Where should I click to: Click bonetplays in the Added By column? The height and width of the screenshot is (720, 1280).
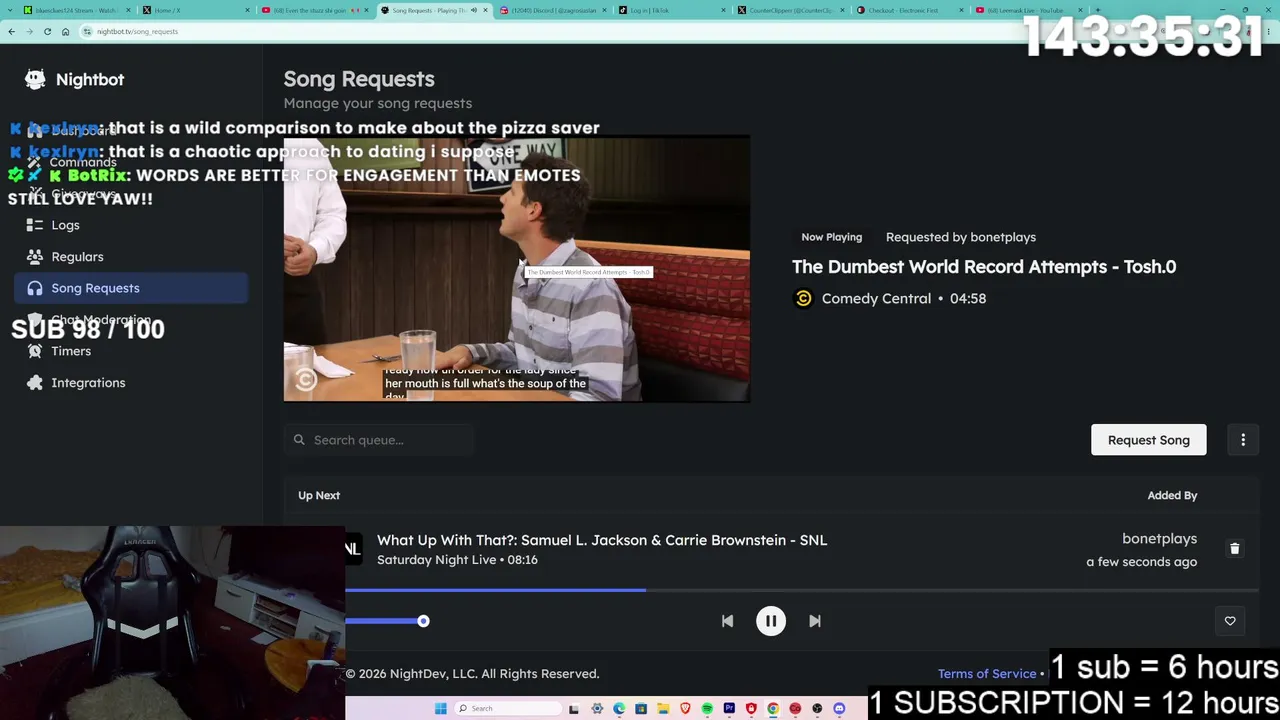pyautogui.click(x=1159, y=539)
